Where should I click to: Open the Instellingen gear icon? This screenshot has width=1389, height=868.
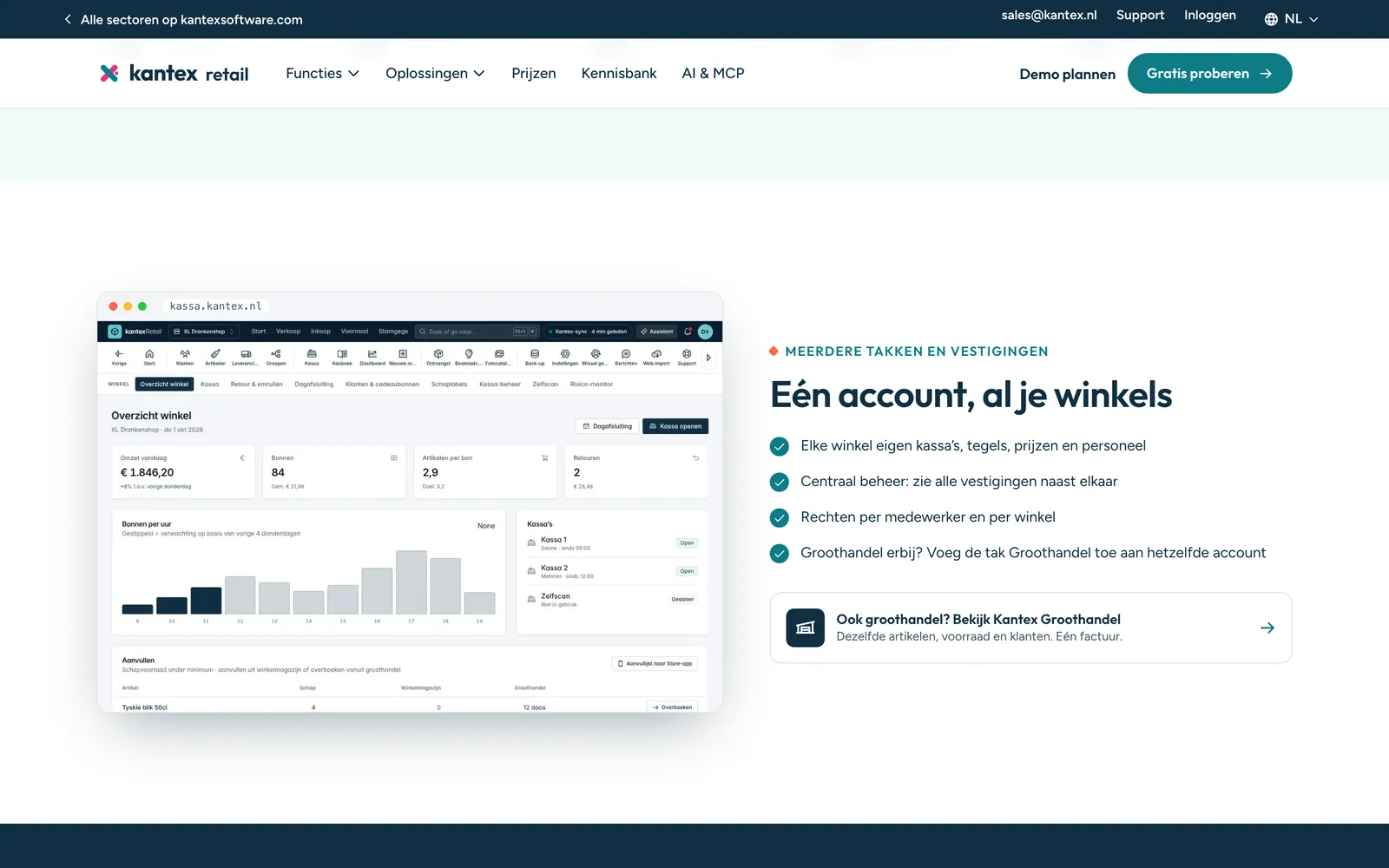565,354
